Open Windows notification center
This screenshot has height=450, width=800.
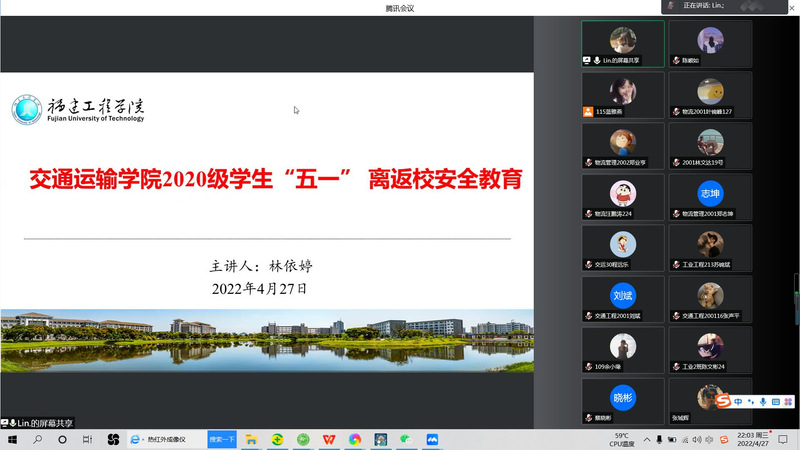tap(783, 439)
